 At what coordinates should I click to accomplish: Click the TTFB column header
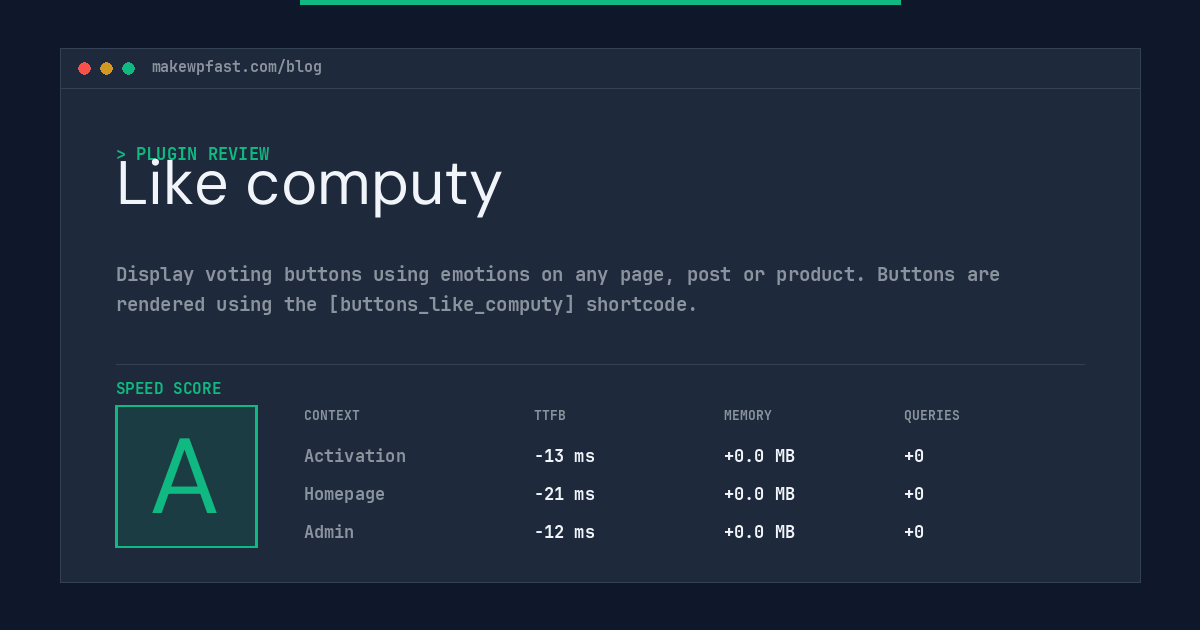[x=550, y=416]
